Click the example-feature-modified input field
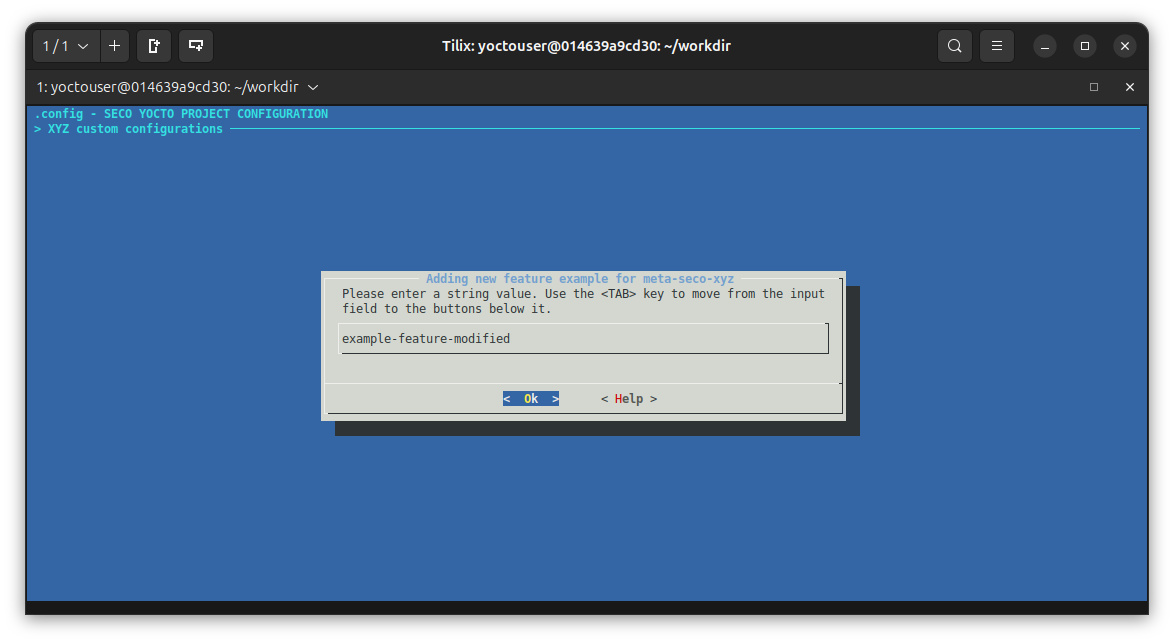Viewport: 1174px width, 643px height. (584, 338)
